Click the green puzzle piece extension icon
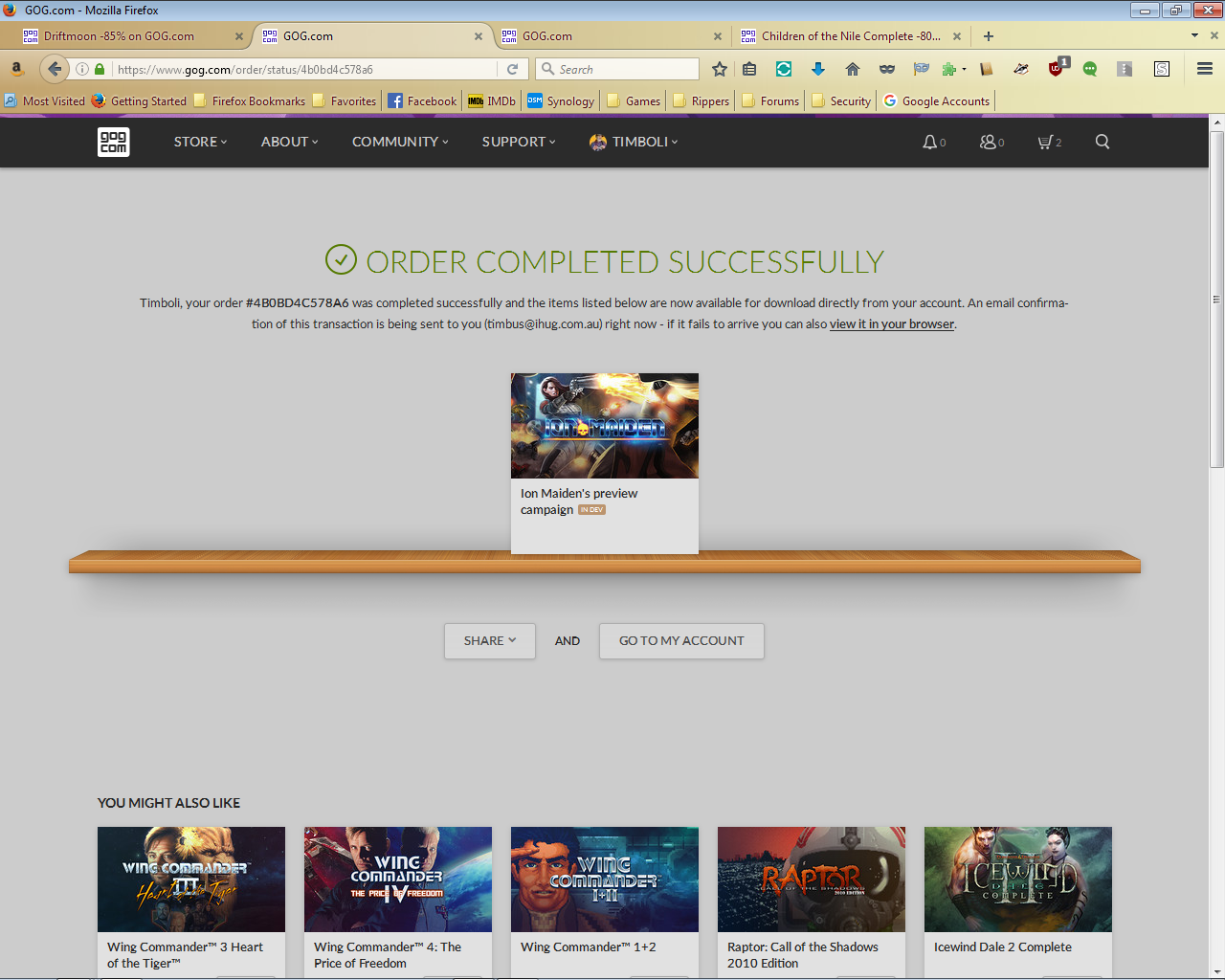Screen dimensions: 1225x980 click(x=948, y=69)
